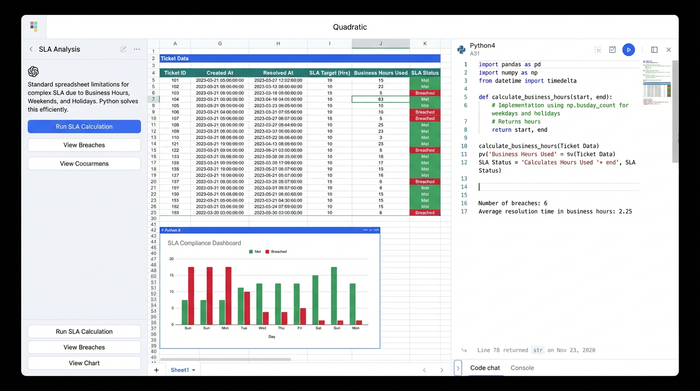Click the blue Run SLA Calculation button
700x391 pixels.
[x=84, y=126]
